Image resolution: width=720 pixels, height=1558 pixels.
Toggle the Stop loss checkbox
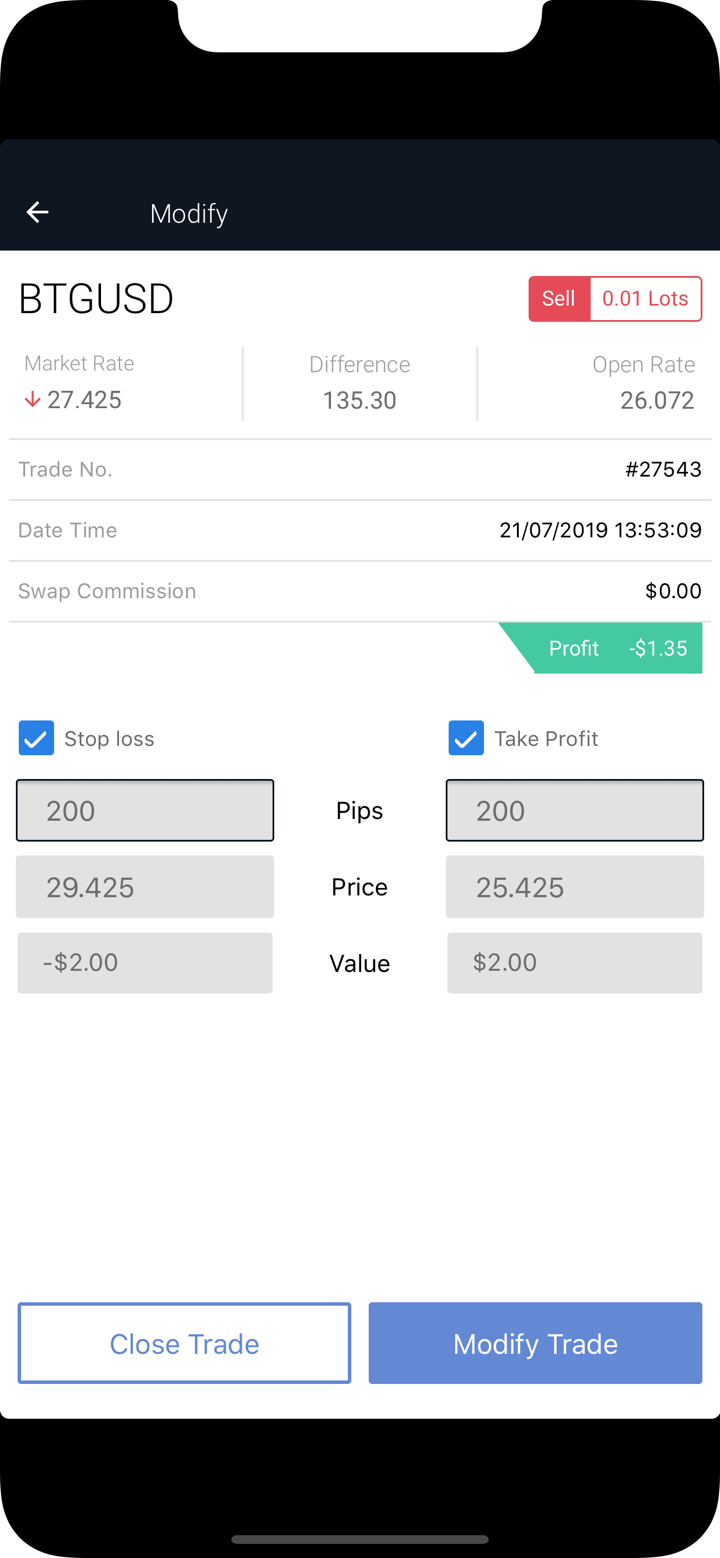tap(36, 739)
